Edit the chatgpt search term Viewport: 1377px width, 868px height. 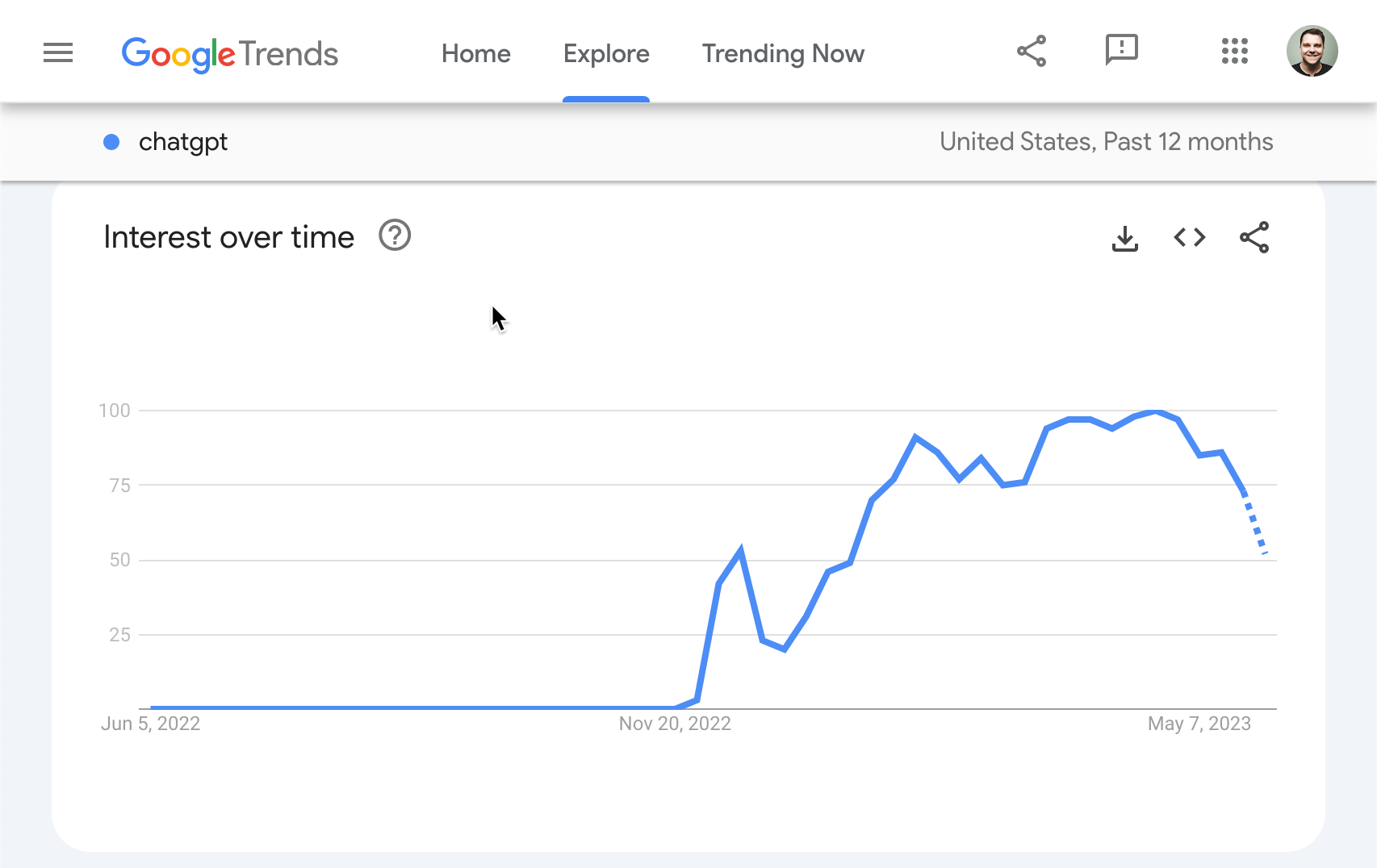coord(183,142)
